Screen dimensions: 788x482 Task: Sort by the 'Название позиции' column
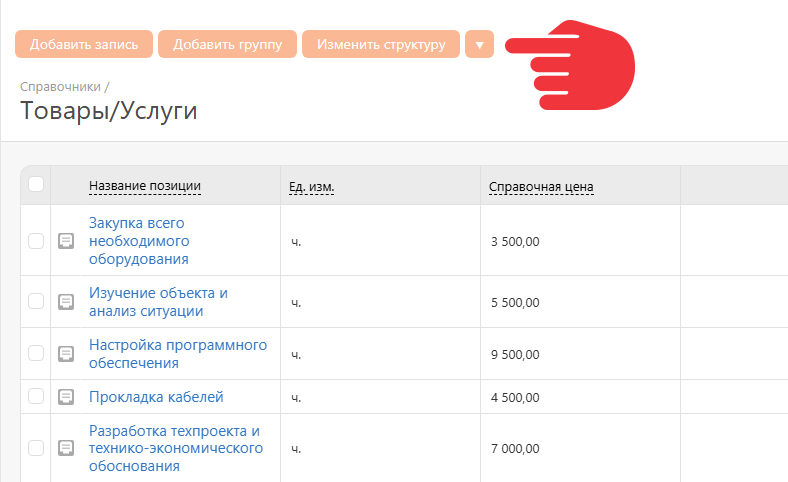pyautogui.click(x=145, y=186)
